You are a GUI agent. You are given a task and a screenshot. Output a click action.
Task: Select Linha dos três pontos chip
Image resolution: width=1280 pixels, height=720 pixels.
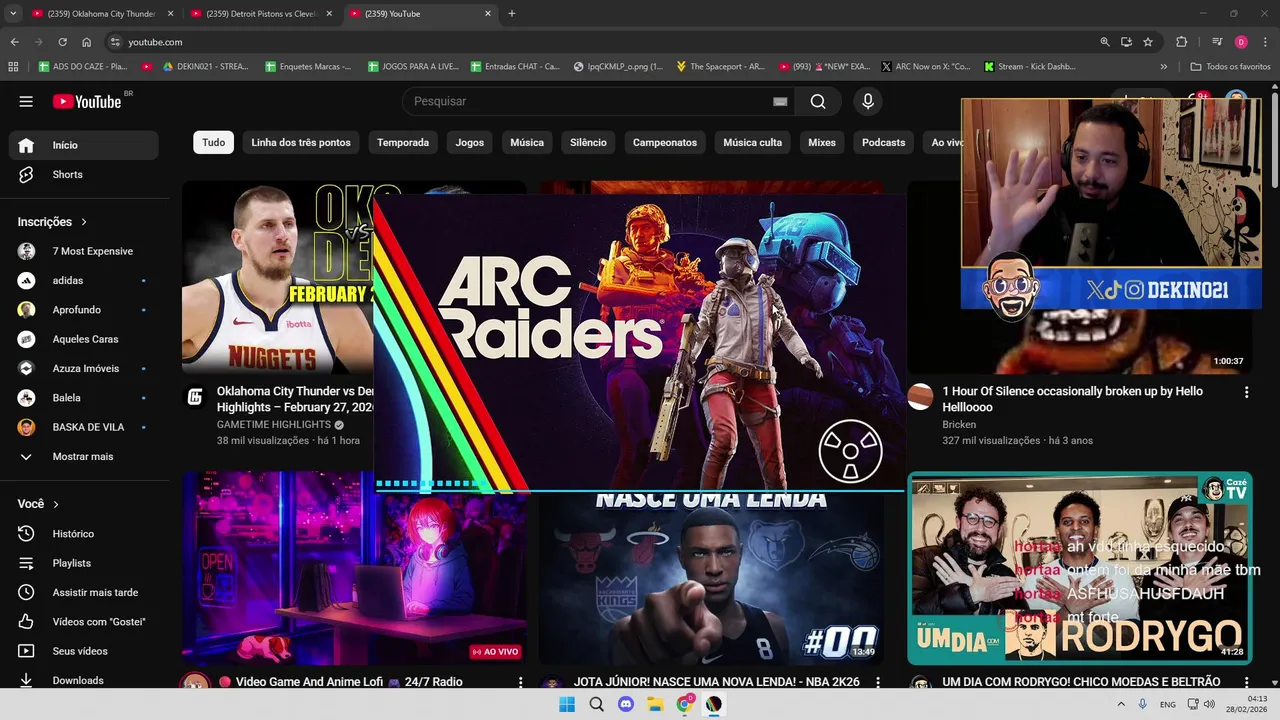coord(301,142)
